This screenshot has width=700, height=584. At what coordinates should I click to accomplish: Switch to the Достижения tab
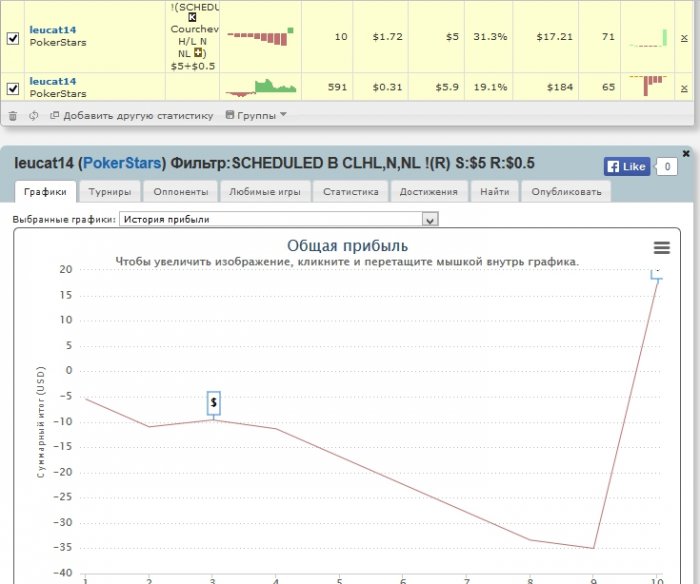429,192
